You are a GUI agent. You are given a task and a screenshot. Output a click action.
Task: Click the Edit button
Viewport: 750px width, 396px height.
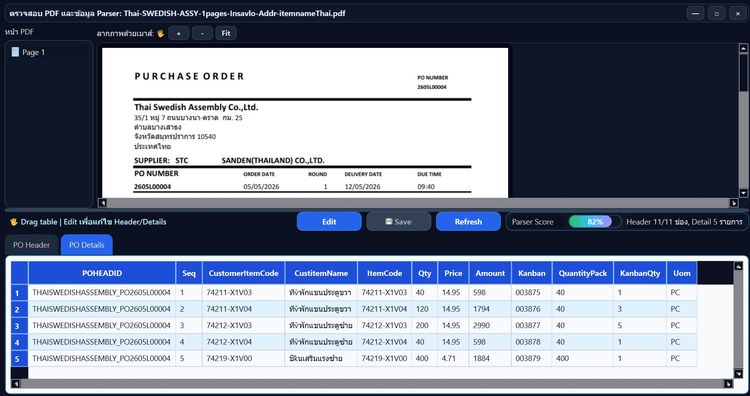pos(329,221)
